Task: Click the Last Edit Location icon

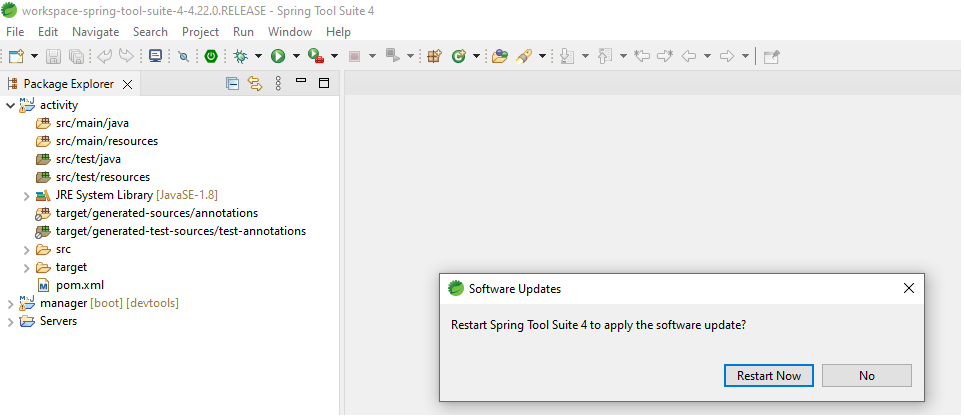Action: click(642, 56)
